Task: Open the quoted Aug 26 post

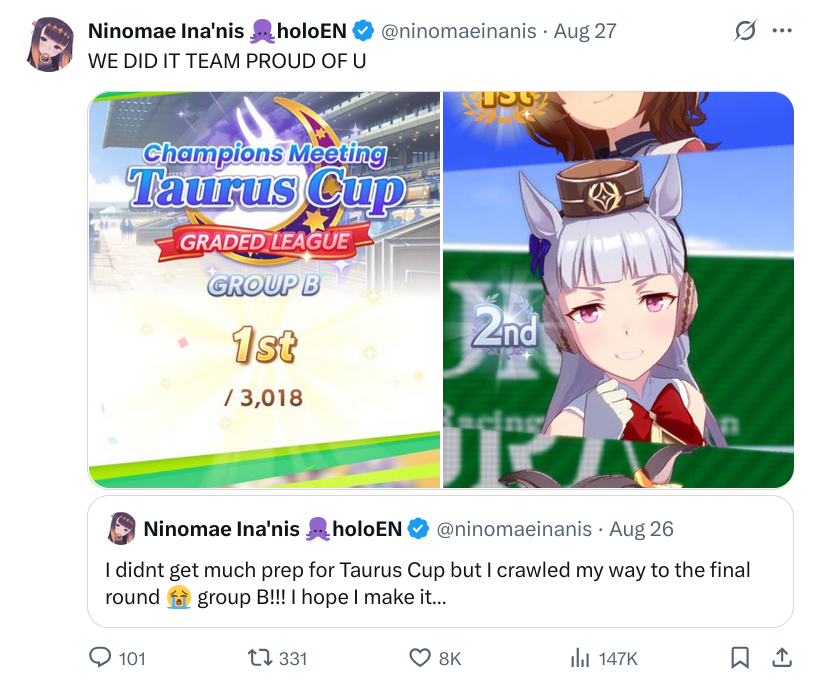Action: click(x=440, y=561)
